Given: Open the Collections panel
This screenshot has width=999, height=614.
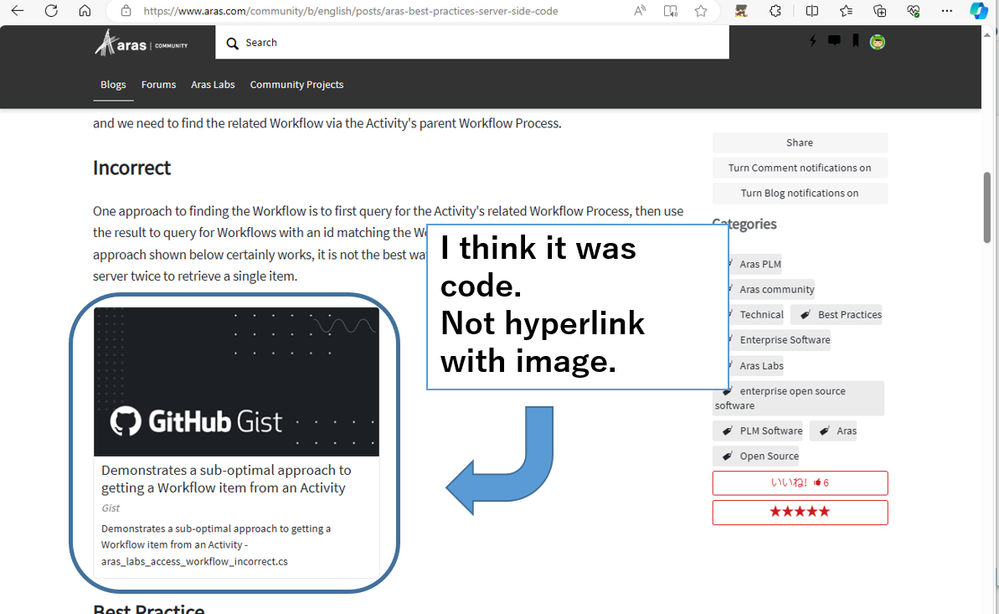Looking at the screenshot, I should click(x=880, y=11).
